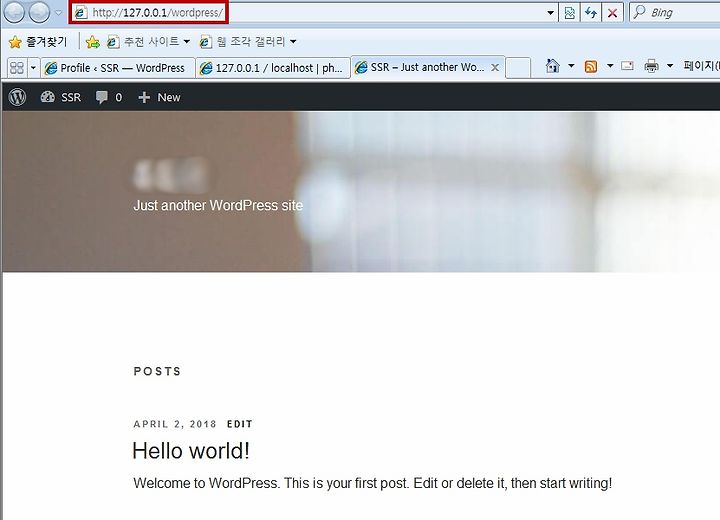Click the APRIL 2, 2018 post date
720x520 pixels.
coord(175,424)
